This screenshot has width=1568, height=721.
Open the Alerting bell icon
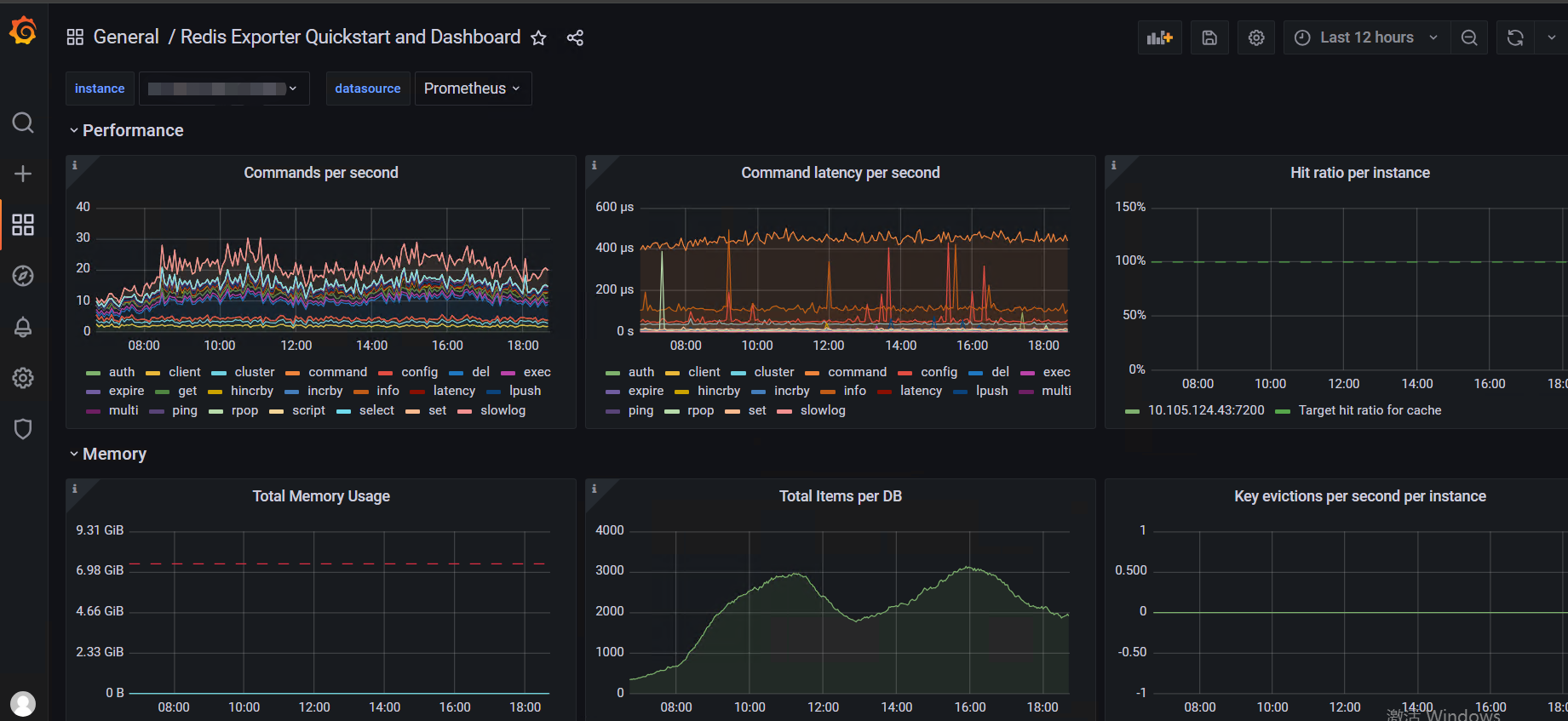click(x=23, y=327)
